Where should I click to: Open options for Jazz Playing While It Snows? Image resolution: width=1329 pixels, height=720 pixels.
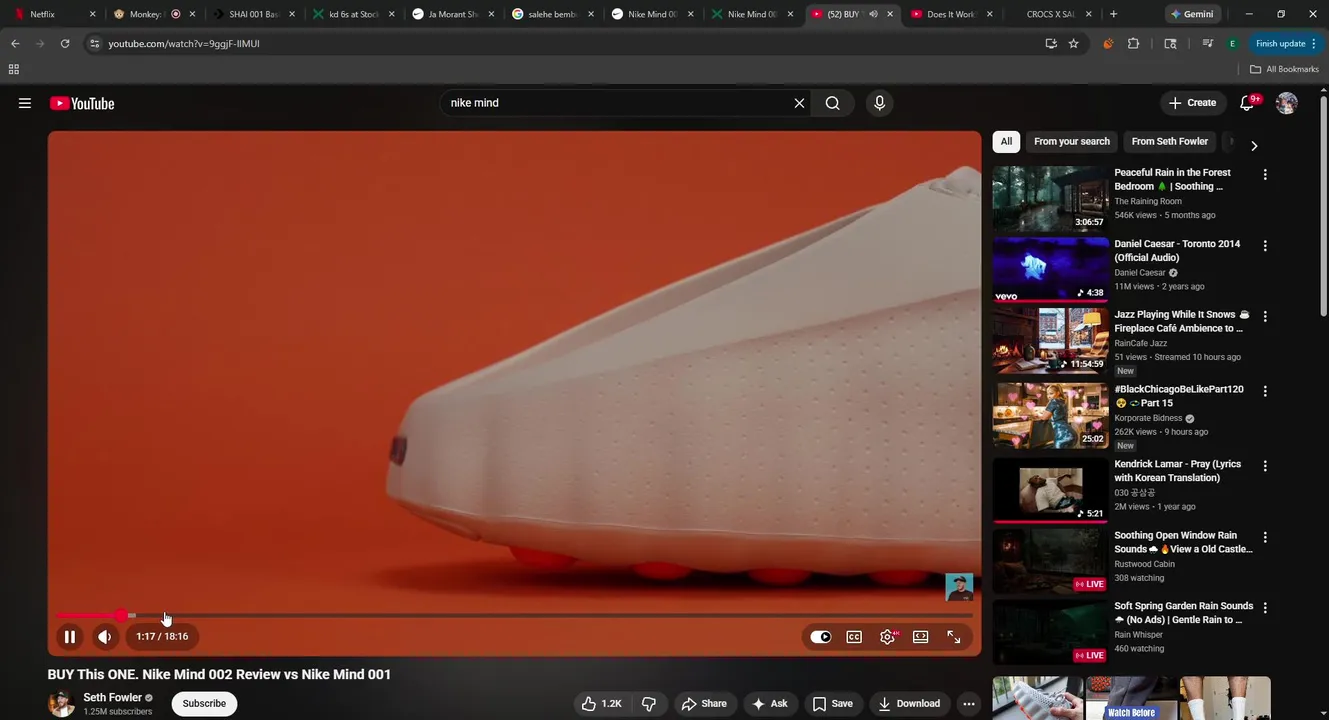pyautogui.click(x=1265, y=316)
